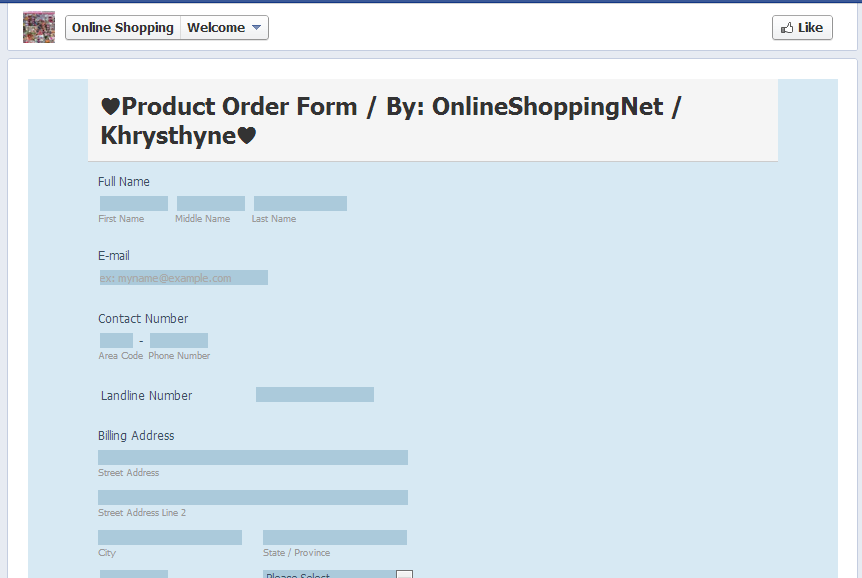Click the Product Order Form heading

pos(390,120)
